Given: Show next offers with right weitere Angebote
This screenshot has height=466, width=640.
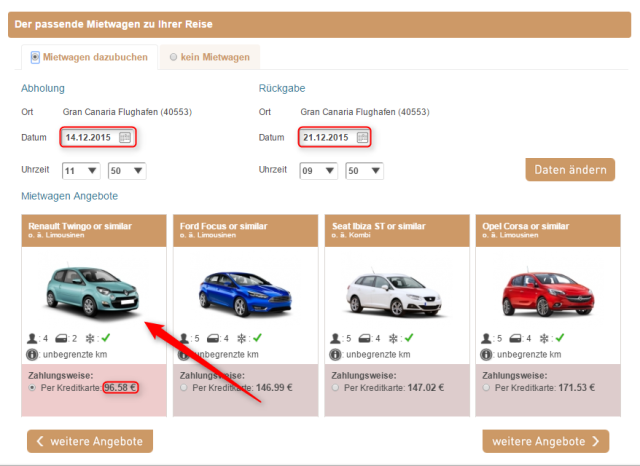Looking at the screenshot, I should pos(546,441).
